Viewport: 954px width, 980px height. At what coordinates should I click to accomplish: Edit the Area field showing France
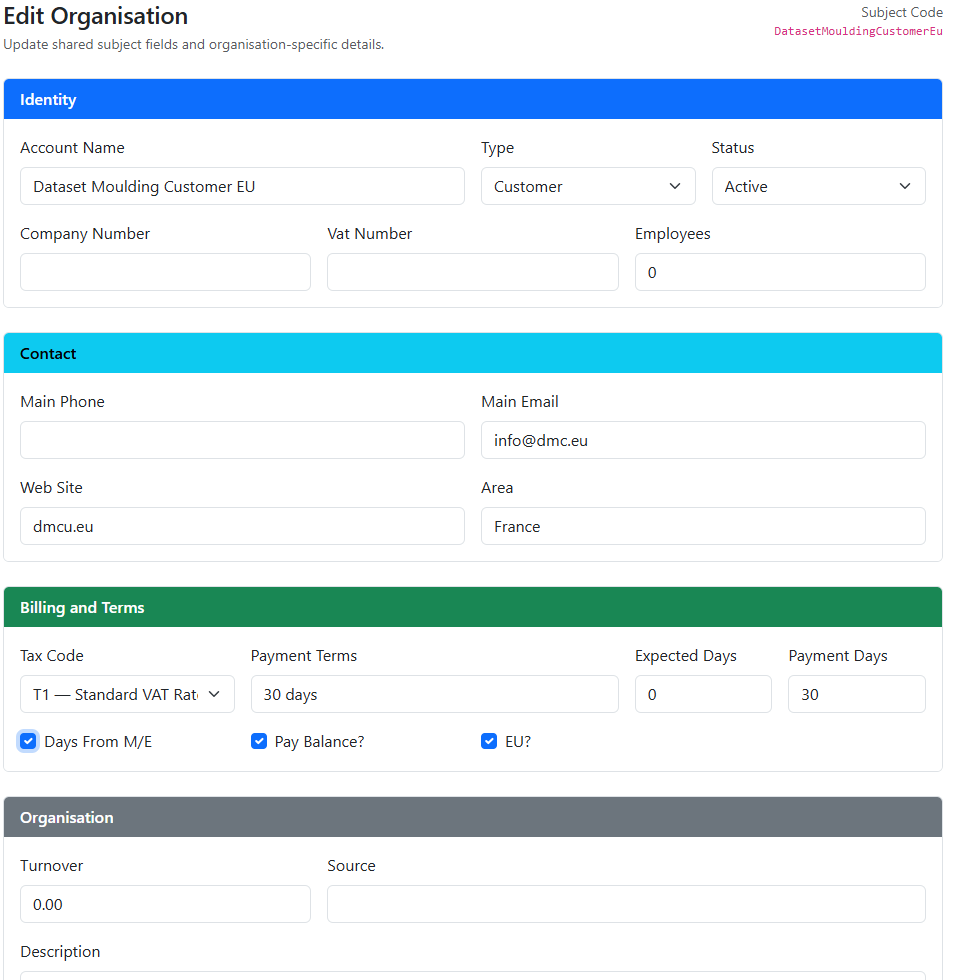tap(703, 526)
